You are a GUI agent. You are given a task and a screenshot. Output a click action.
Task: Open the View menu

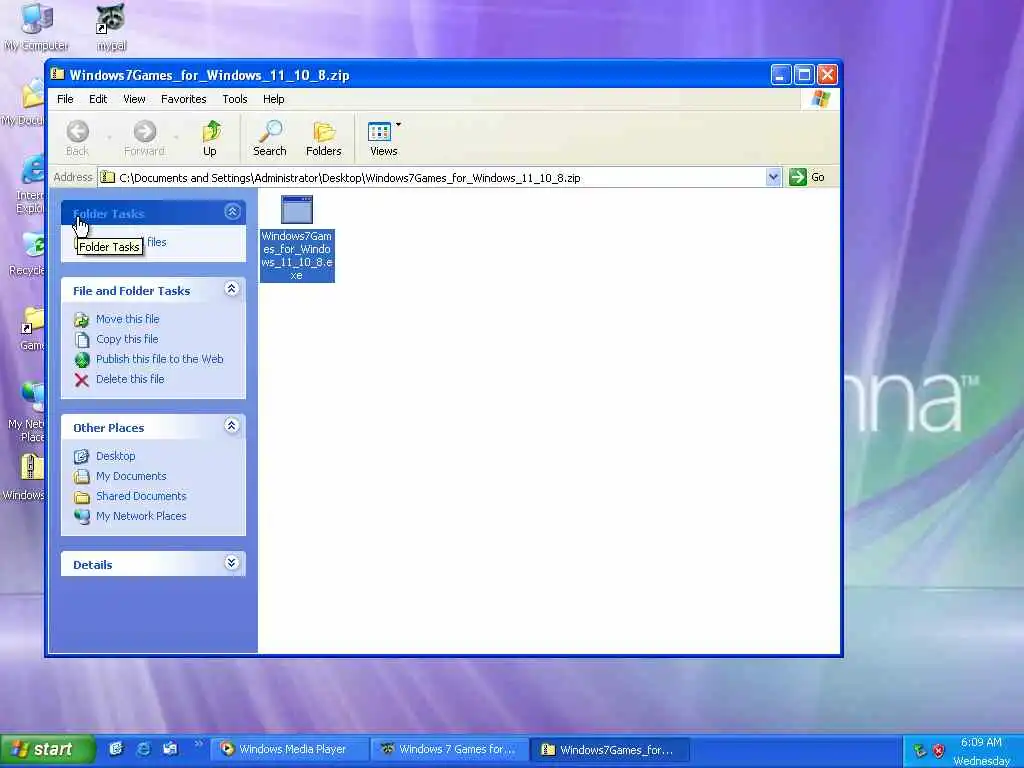pyautogui.click(x=134, y=99)
